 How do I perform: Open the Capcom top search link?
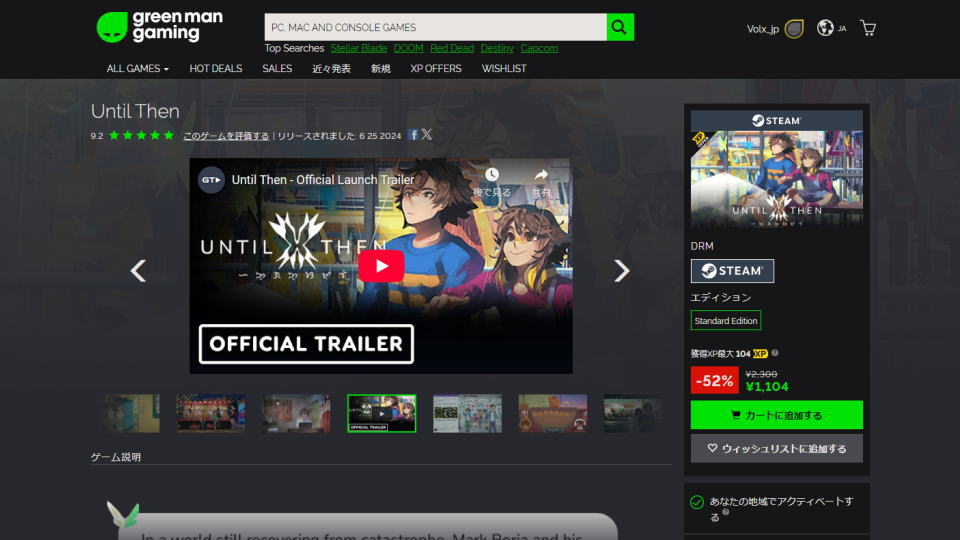(x=539, y=48)
